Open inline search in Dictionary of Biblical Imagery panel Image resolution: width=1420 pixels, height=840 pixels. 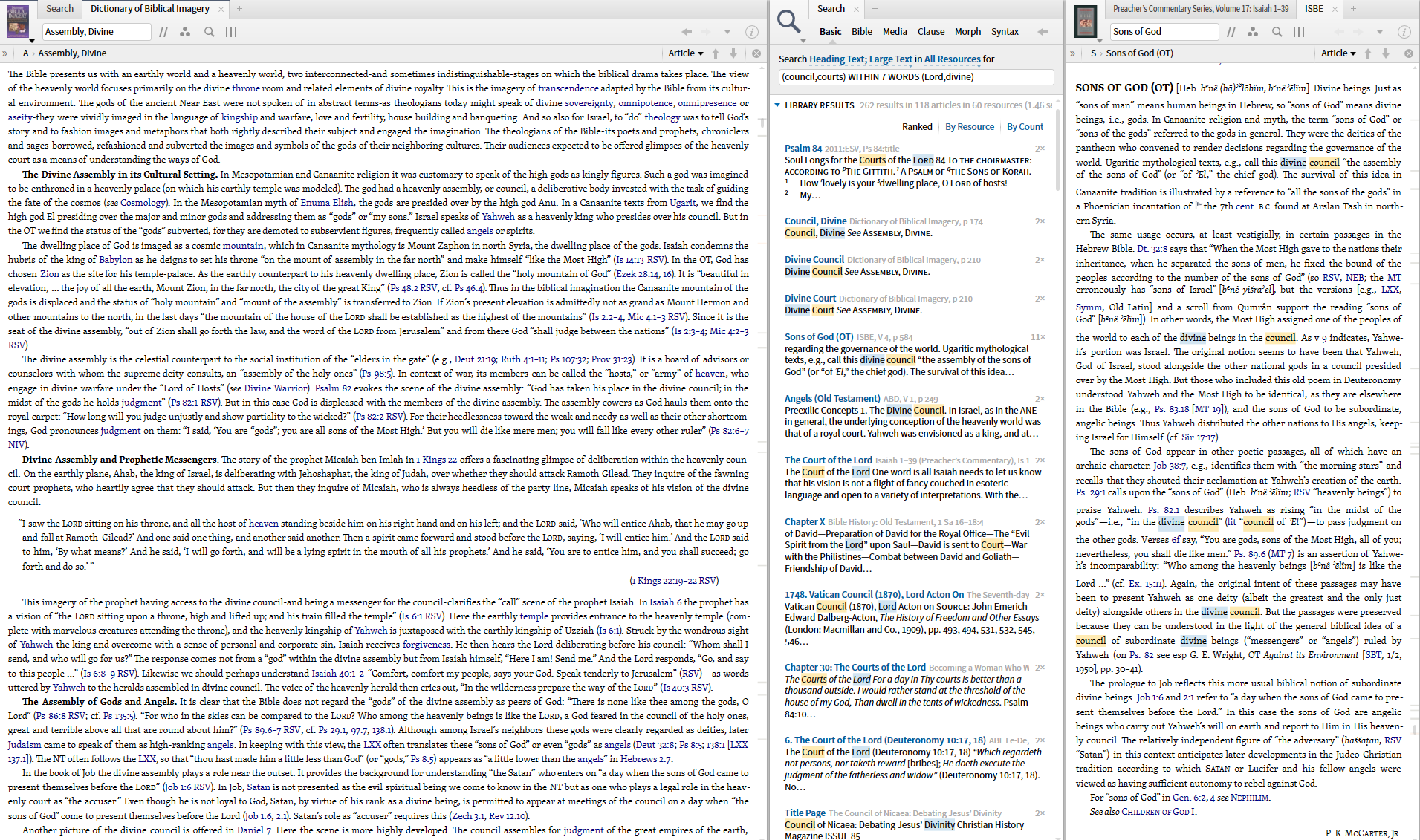pyautogui.click(x=210, y=32)
